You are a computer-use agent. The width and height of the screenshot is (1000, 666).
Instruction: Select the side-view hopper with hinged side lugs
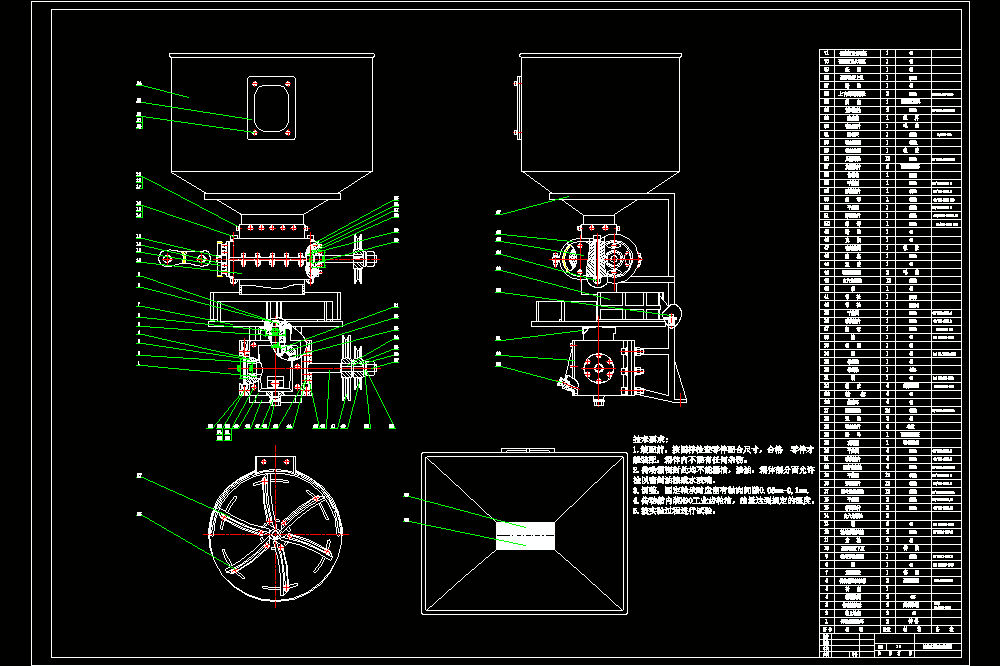coord(599,125)
